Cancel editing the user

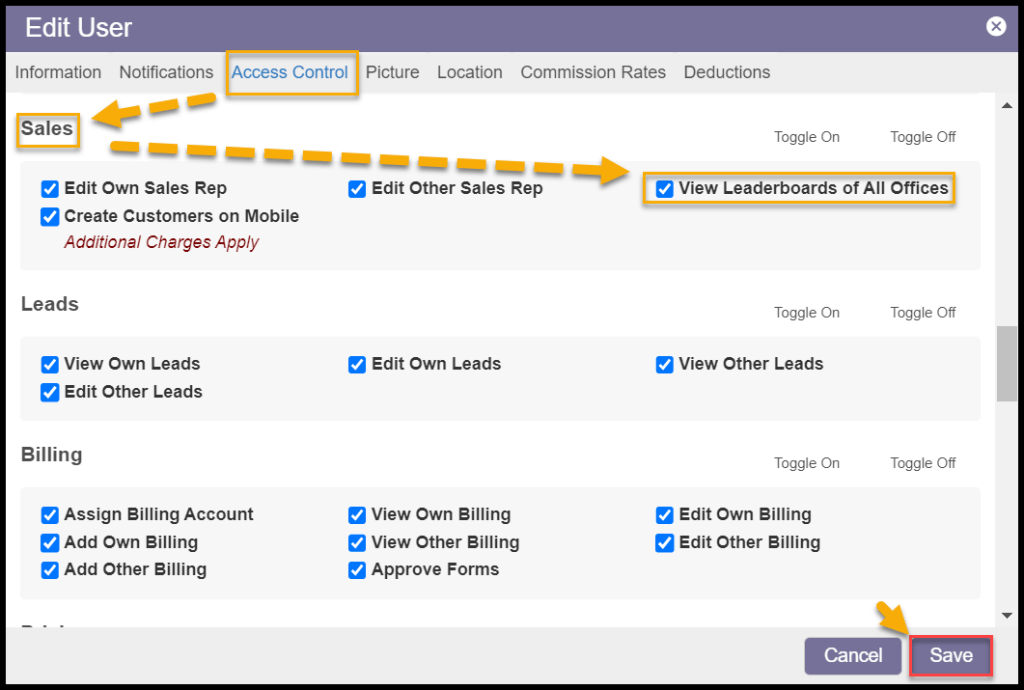[x=853, y=656]
